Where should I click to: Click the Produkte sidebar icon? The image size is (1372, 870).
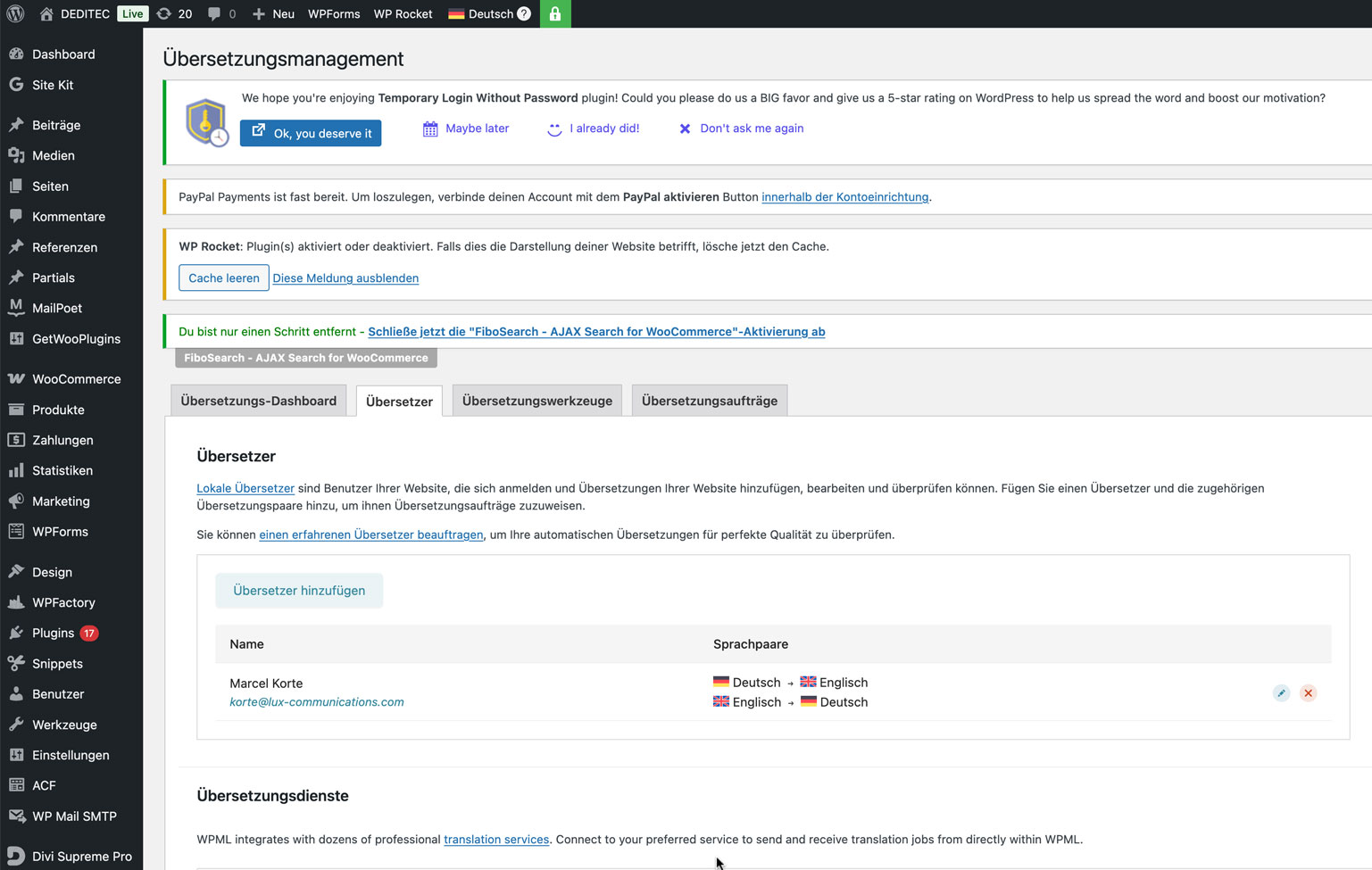[x=16, y=410]
